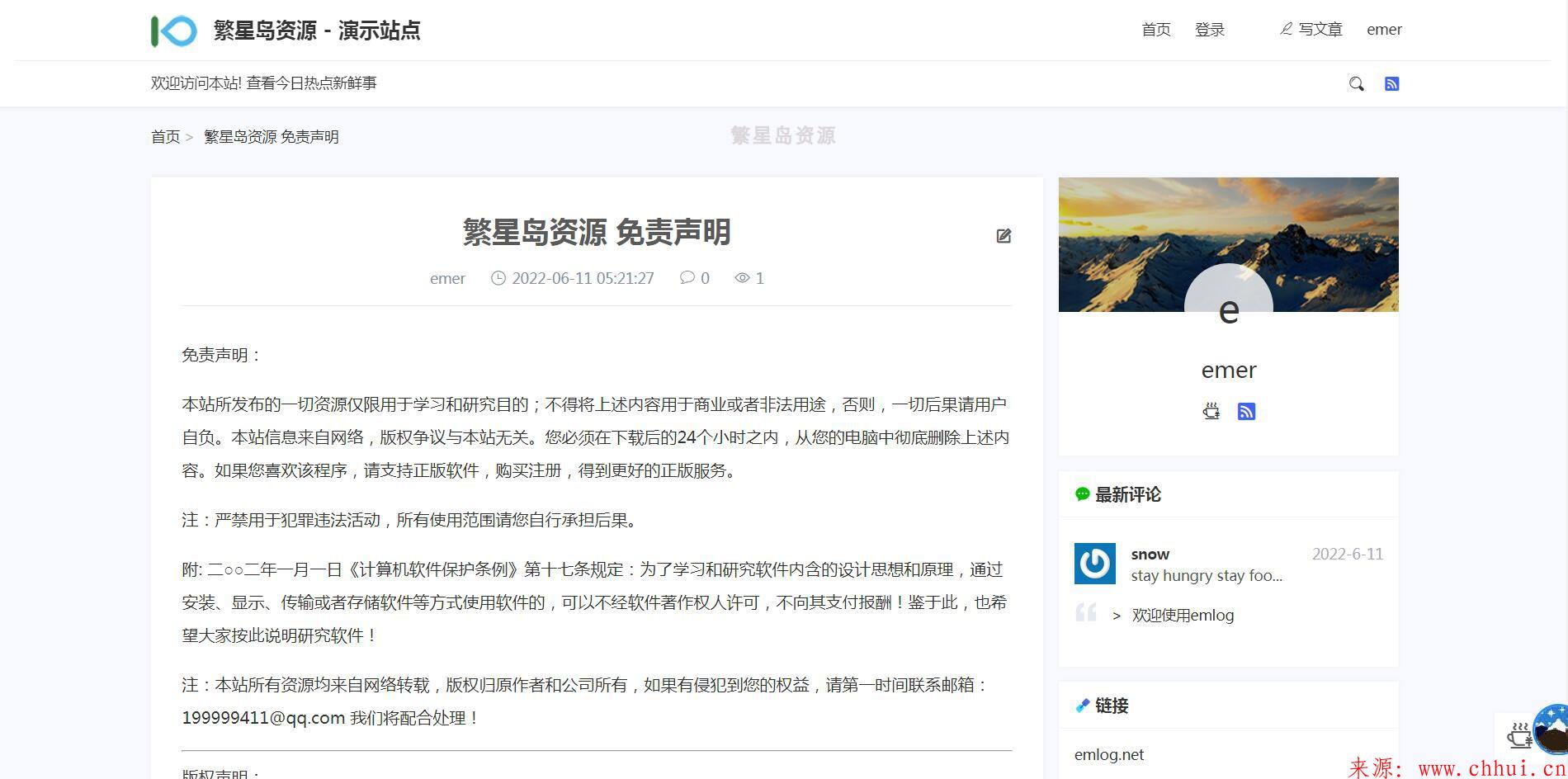The height and width of the screenshot is (779, 1568).
Task: Click the pin icon beside 链接 heading
Action: pos(1082,706)
